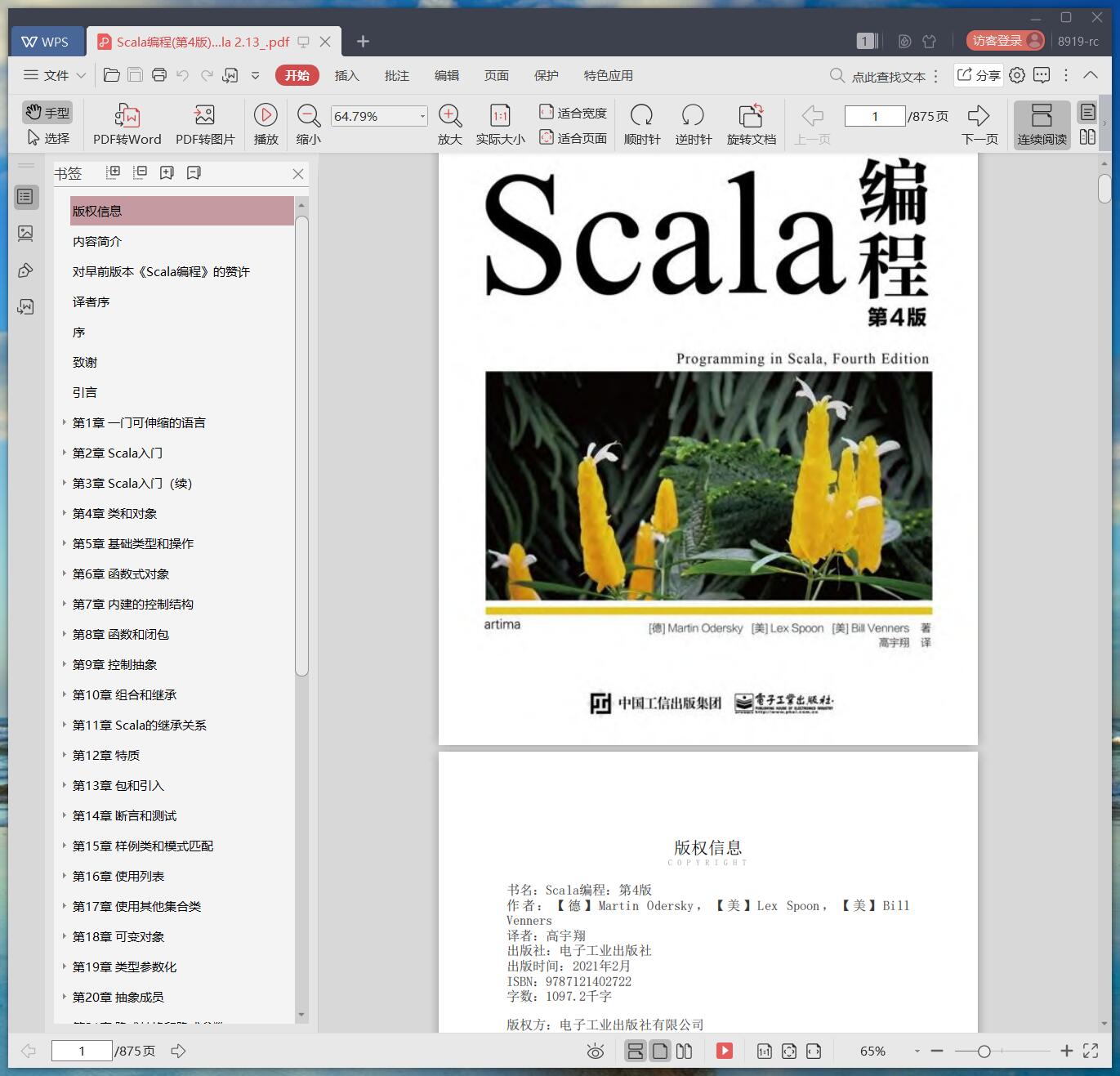
Task: Open 保护 ribbon tab
Action: (x=546, y=75)
